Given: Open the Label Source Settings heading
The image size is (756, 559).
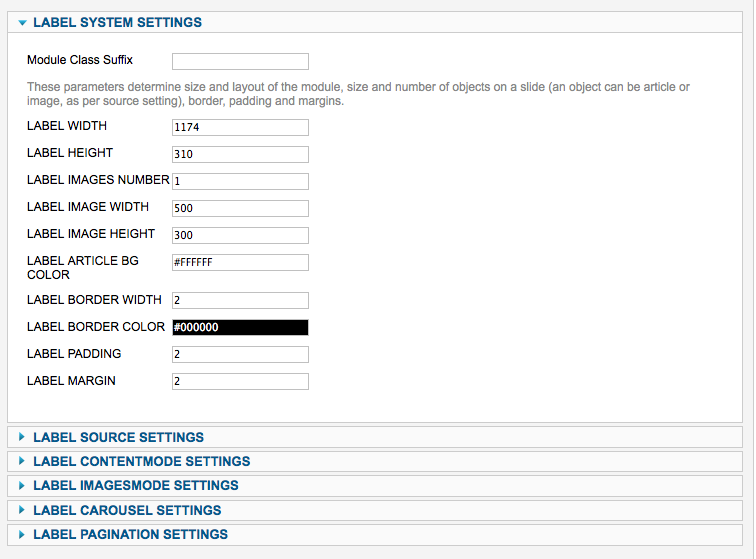Looking at the screenshot, I should (x=119, y=437).
